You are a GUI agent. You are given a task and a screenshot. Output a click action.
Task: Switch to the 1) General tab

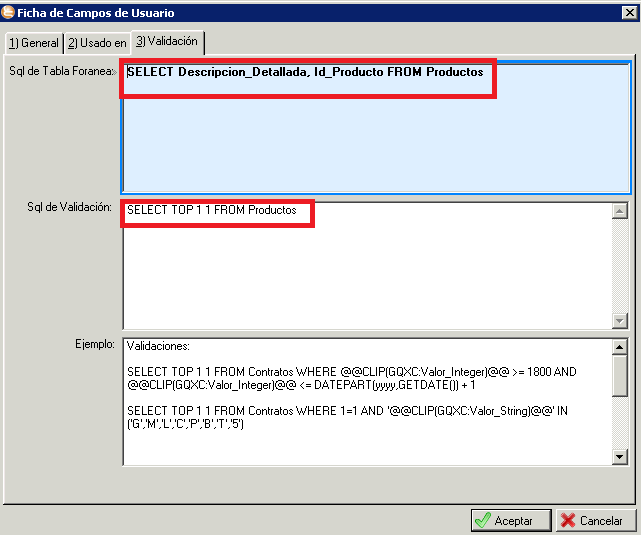pyautogui.click(x=32, y=43)
